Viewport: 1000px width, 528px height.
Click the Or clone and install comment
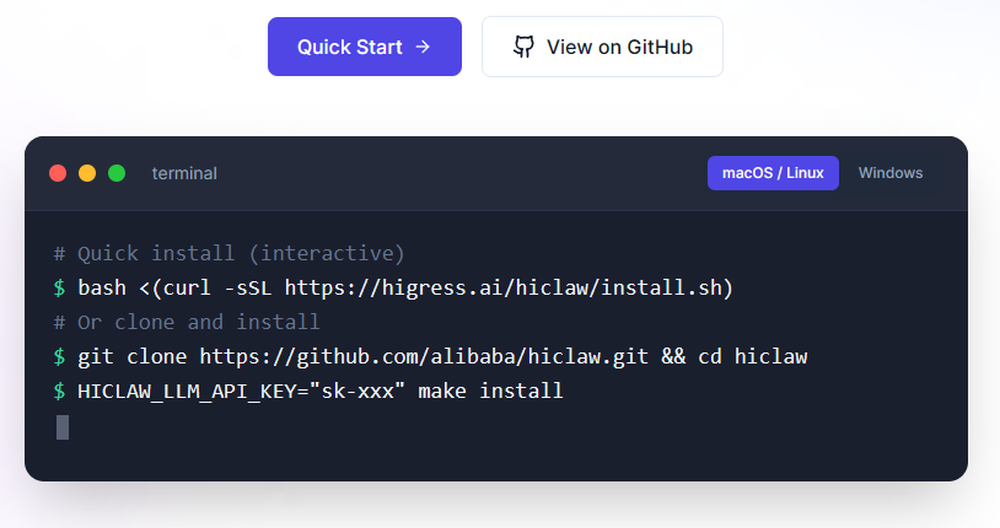click(186, 322)
